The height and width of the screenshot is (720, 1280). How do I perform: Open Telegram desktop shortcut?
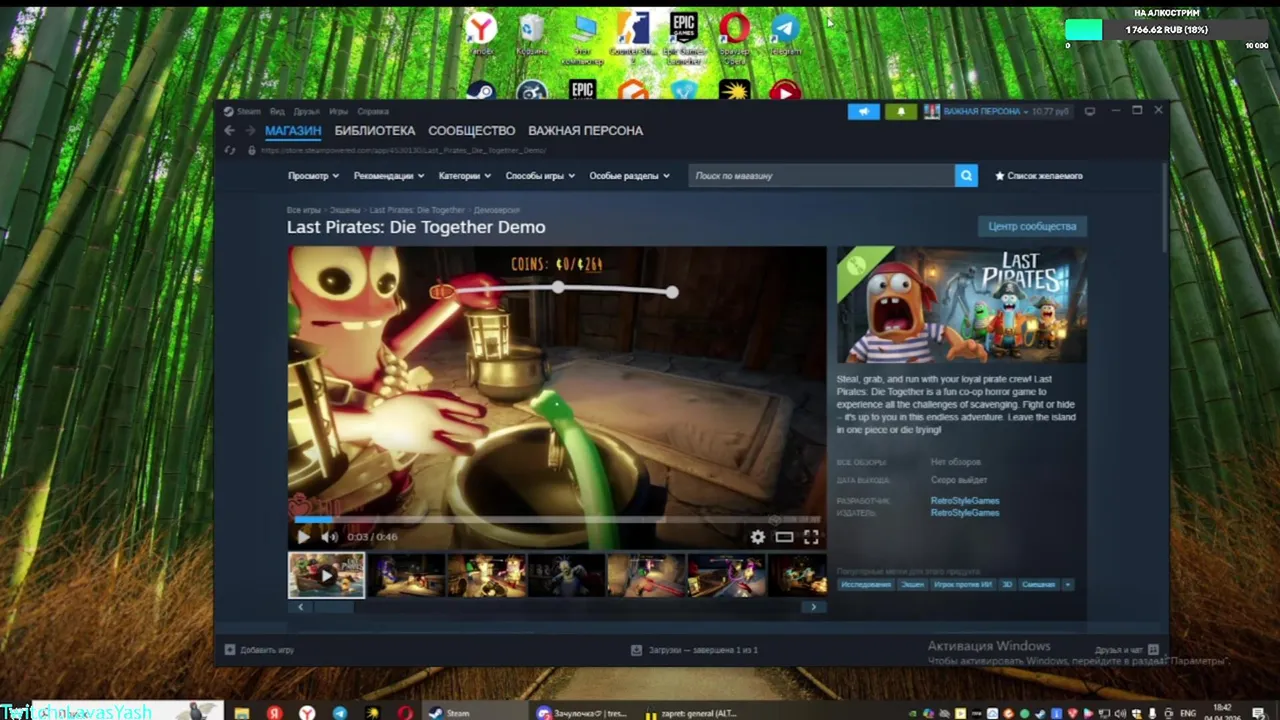[785, 33]
